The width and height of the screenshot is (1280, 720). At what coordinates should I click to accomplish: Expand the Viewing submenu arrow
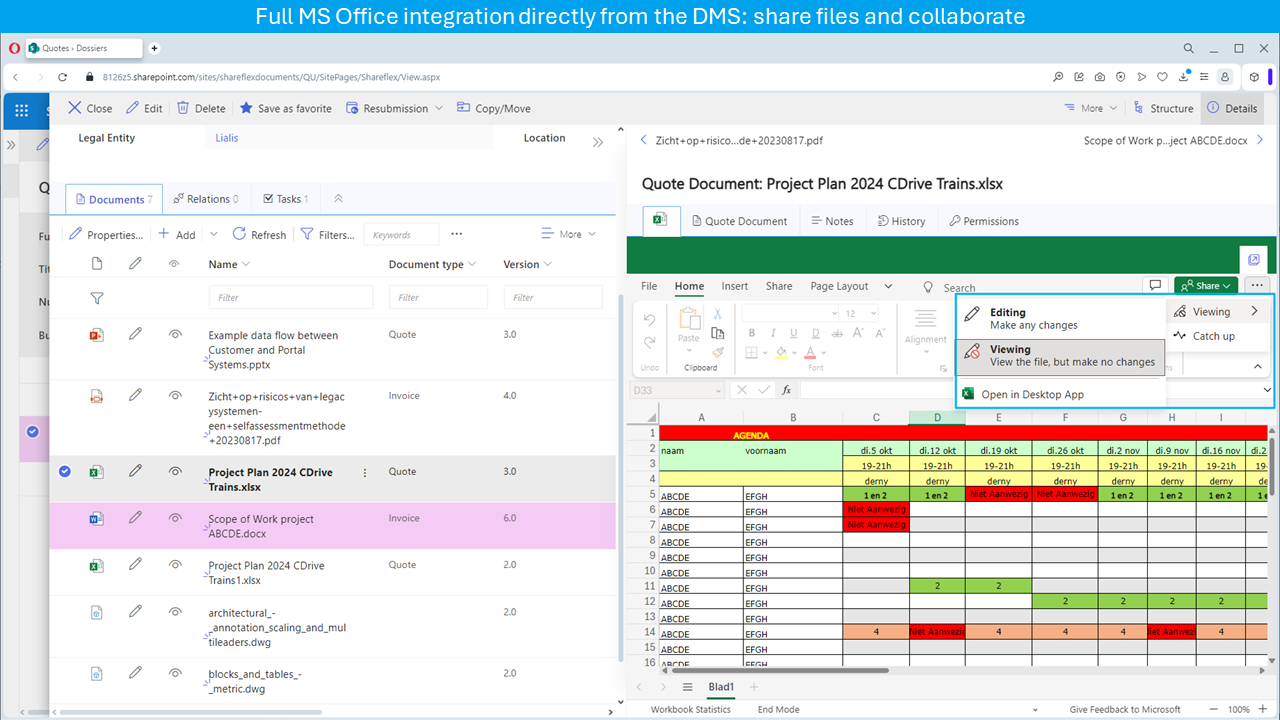pos(1254,312)
